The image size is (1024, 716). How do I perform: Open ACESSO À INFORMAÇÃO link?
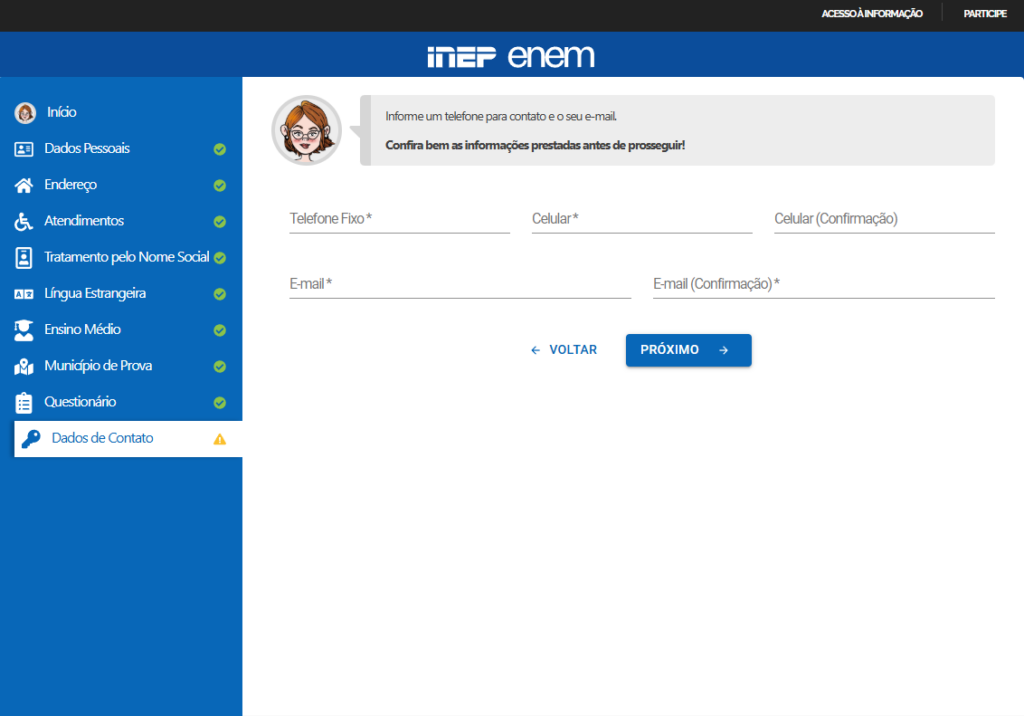pyautogui.click(x=872, y=14)
